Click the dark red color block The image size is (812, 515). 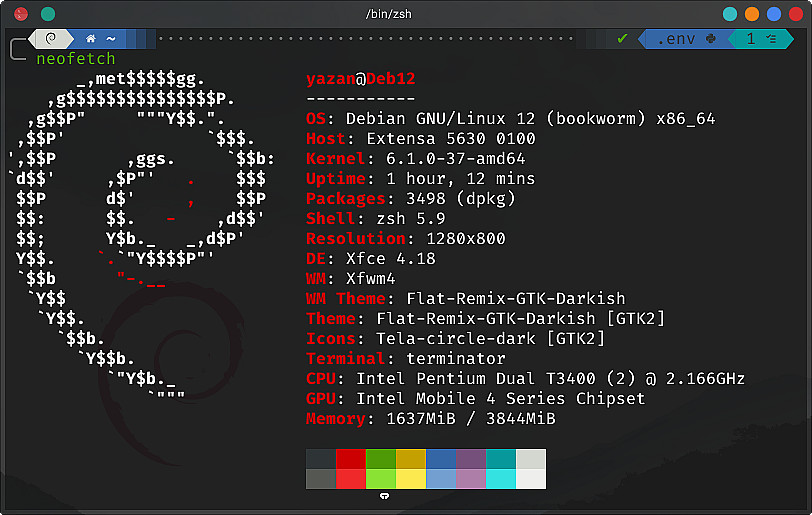(351, 459)
